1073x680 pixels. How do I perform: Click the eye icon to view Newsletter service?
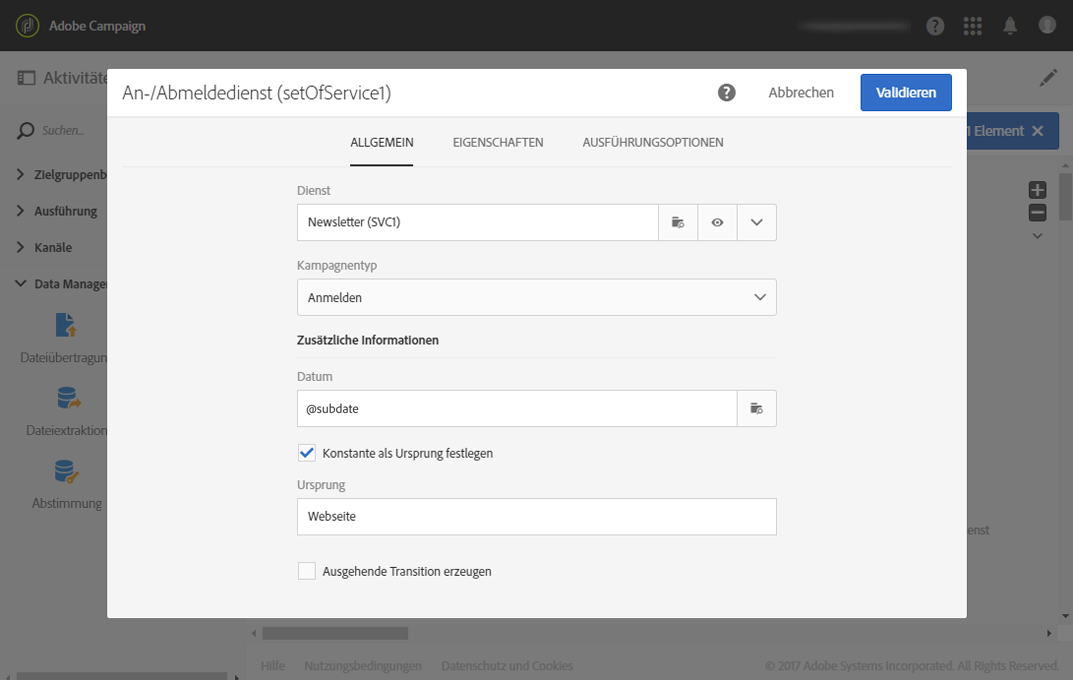(x=717, y=222)
